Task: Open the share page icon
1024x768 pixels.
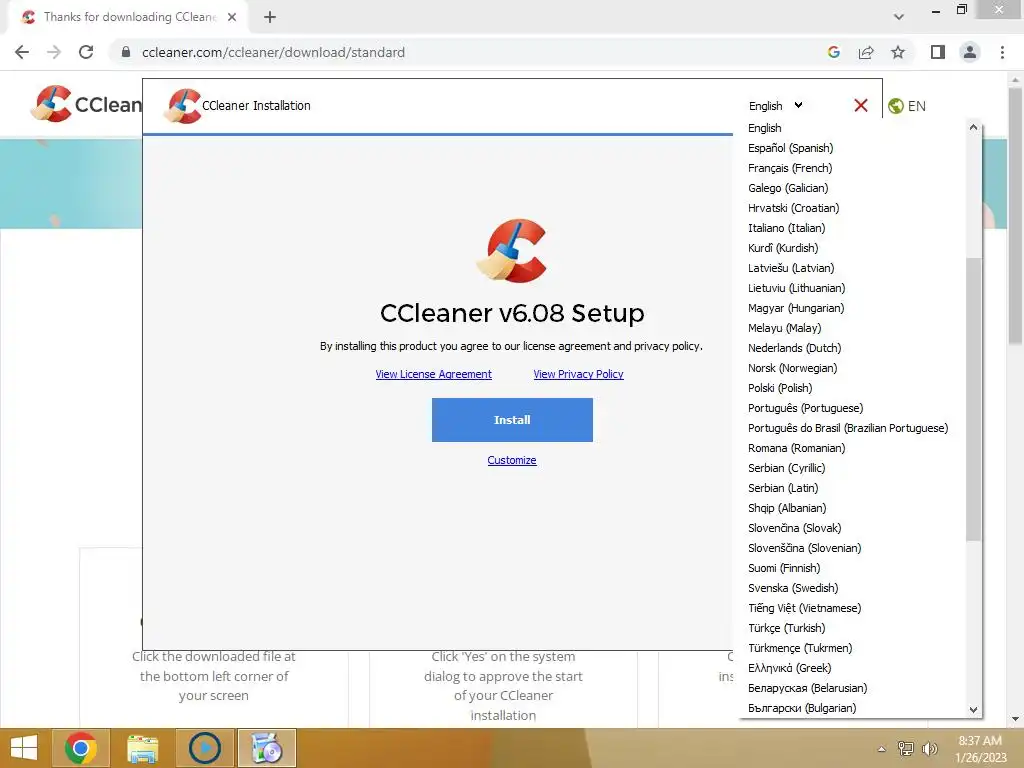Action: (x=866, y=52)
